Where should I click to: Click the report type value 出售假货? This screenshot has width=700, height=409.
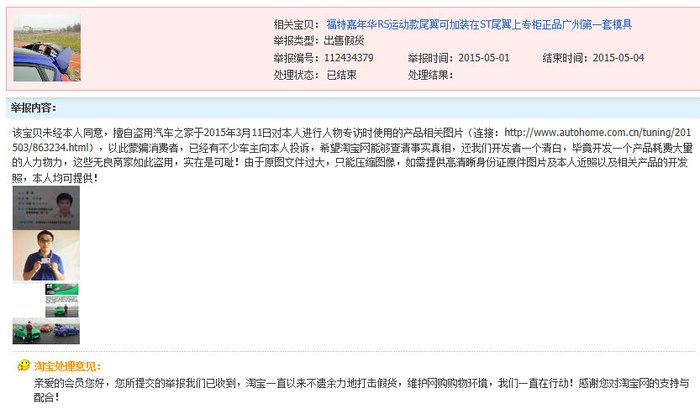click(345, 41)
